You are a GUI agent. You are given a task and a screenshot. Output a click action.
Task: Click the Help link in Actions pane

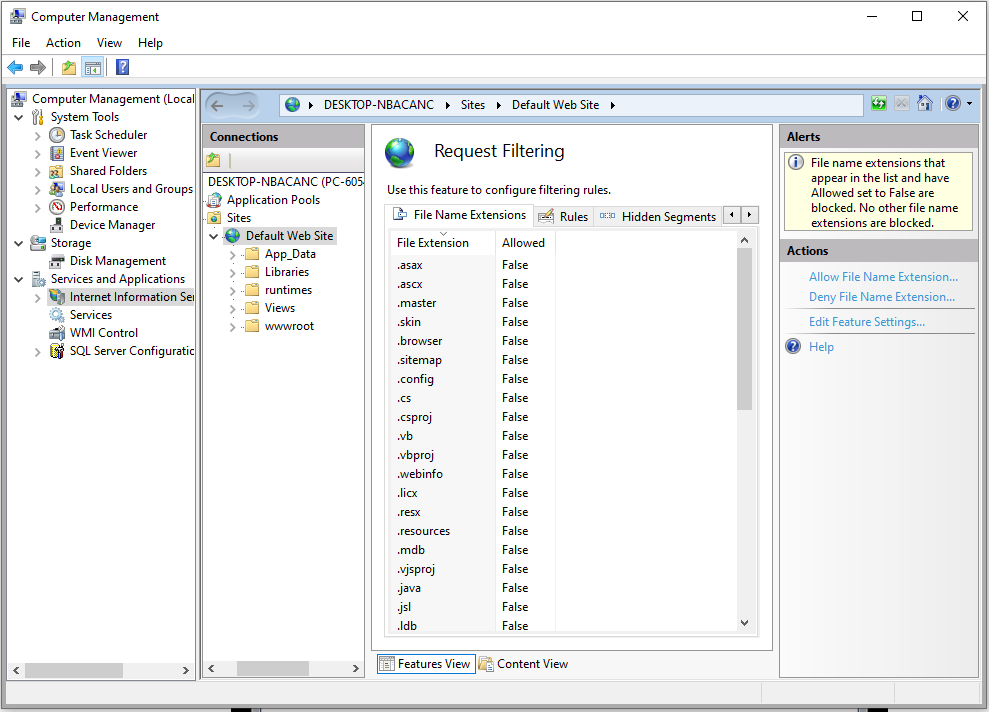[821, 347]
